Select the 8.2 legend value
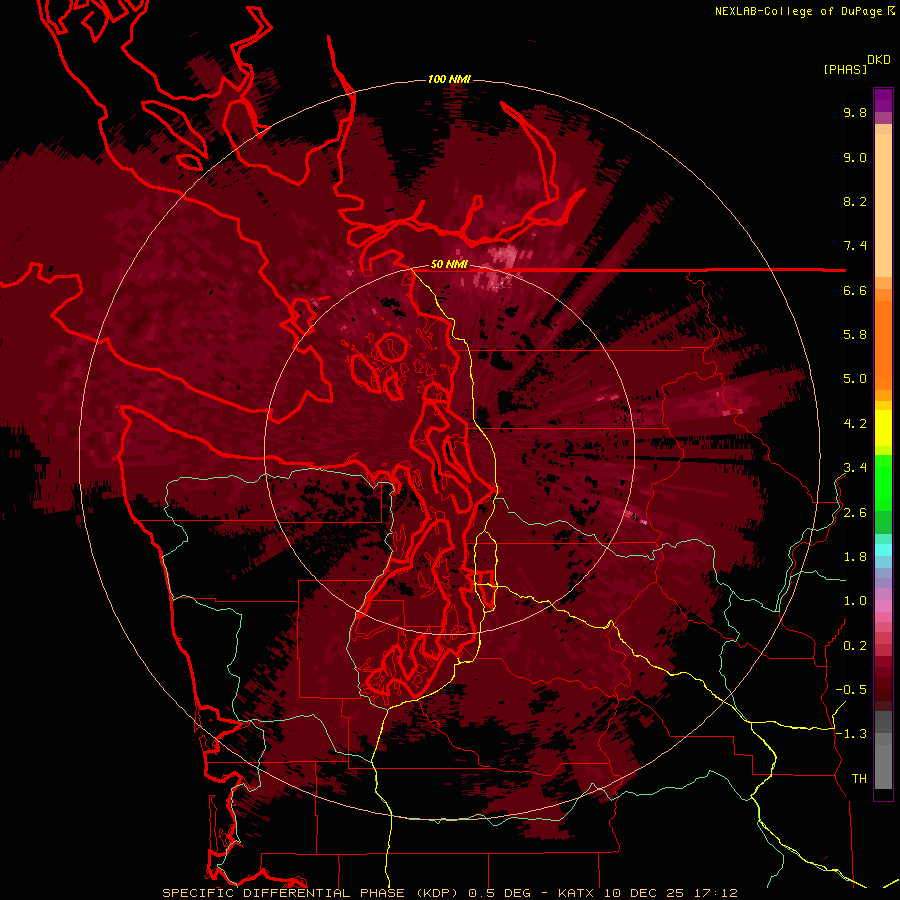This screenshot has width=900, height=900. coord(855,202)
